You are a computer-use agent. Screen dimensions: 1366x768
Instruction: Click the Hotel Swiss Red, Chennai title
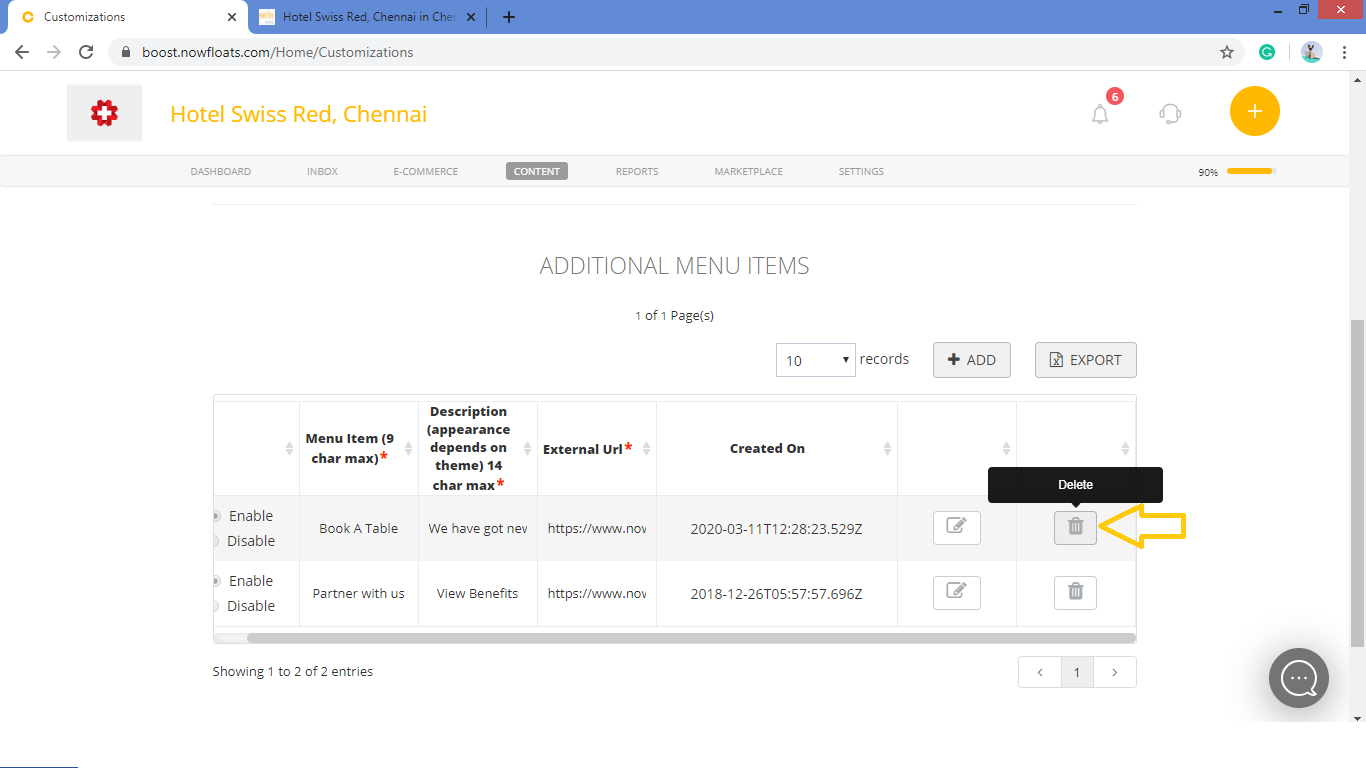point(299,114)
